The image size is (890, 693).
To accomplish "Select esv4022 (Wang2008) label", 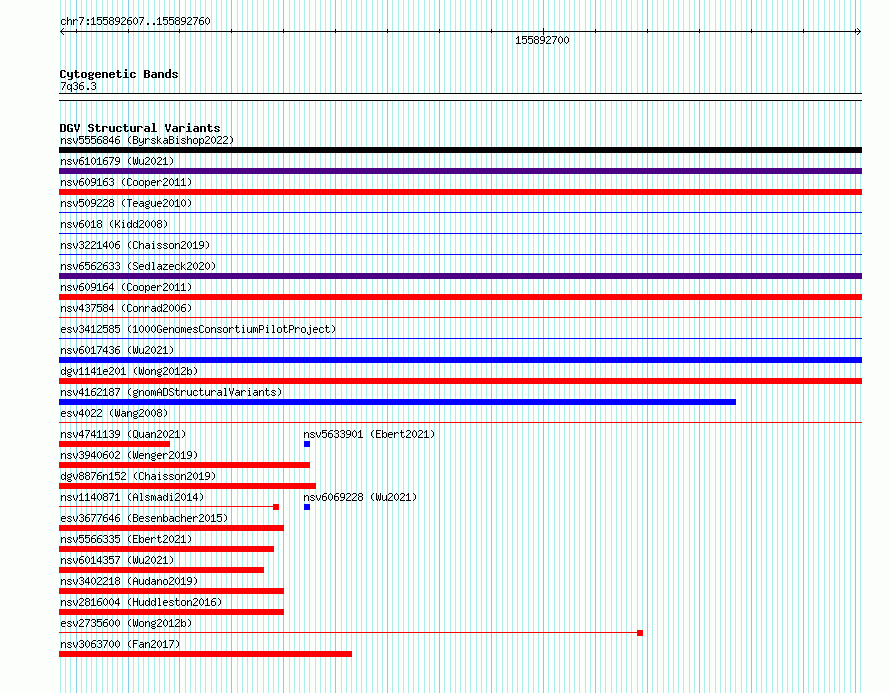I will point(114,413).
